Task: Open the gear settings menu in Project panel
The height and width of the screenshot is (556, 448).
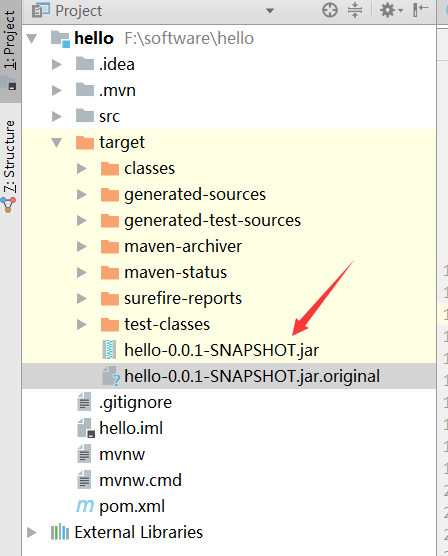Action: pos(391,10)
